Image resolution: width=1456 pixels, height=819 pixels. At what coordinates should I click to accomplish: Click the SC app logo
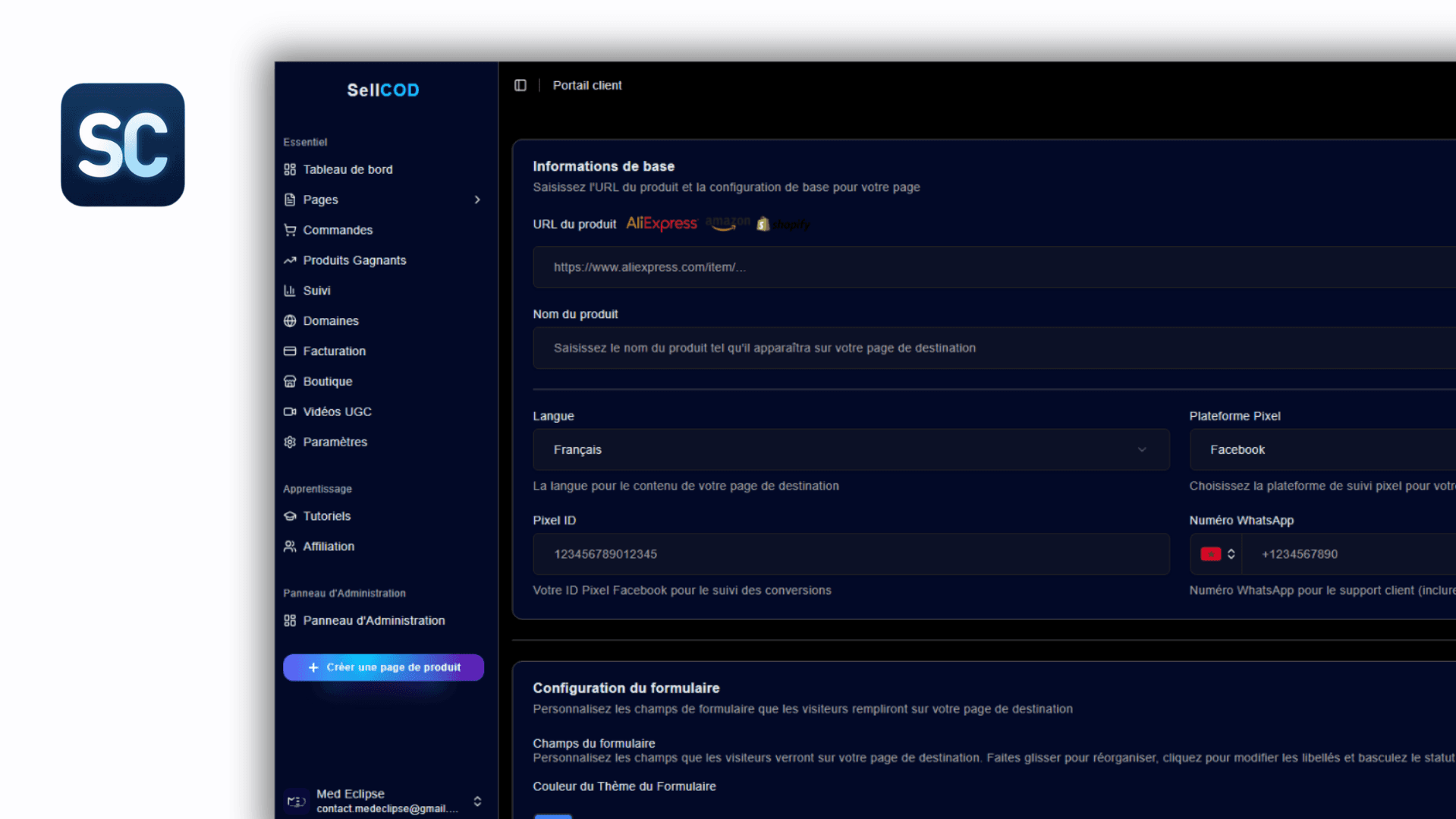(x=123, y=144)
